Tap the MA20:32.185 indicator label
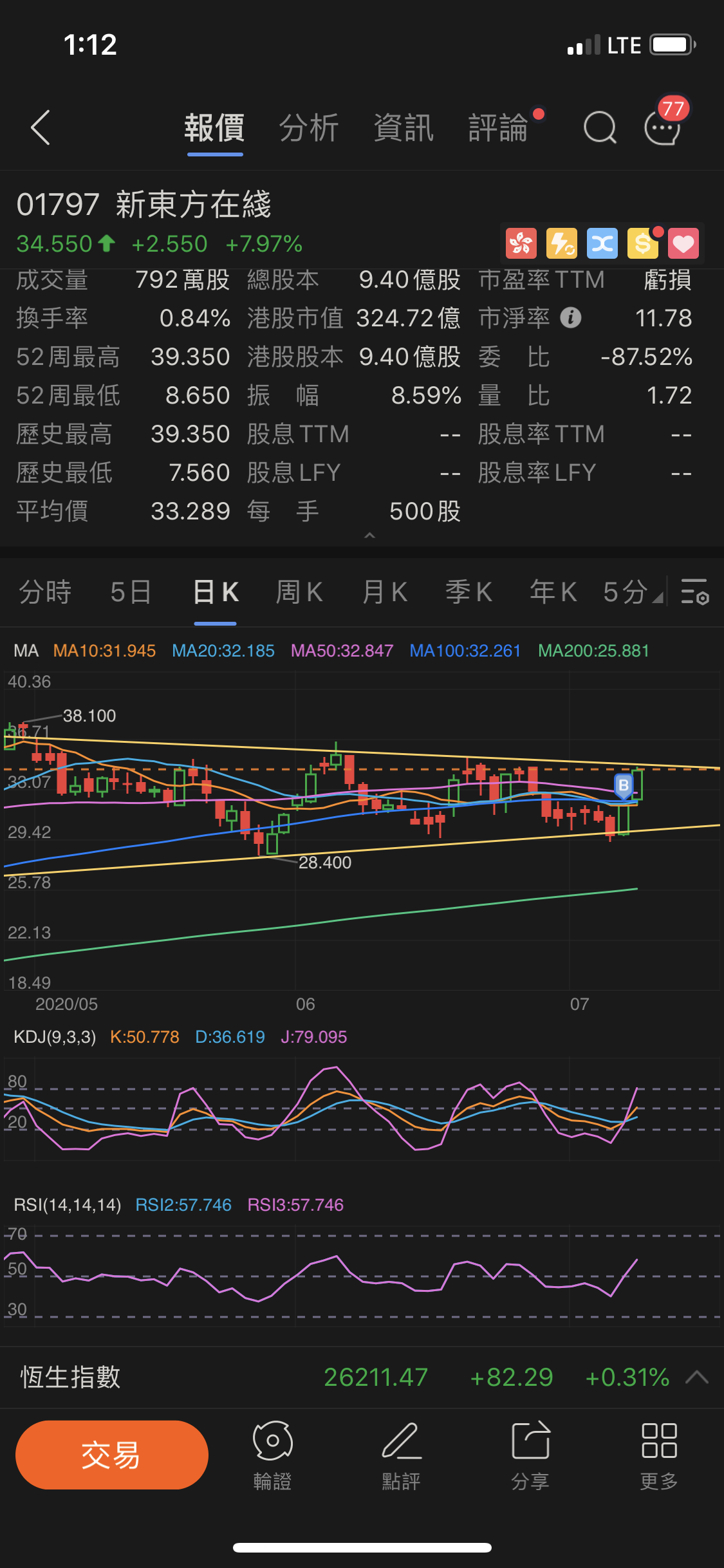This screenshot has height=1568, width=724. (223, 651)
